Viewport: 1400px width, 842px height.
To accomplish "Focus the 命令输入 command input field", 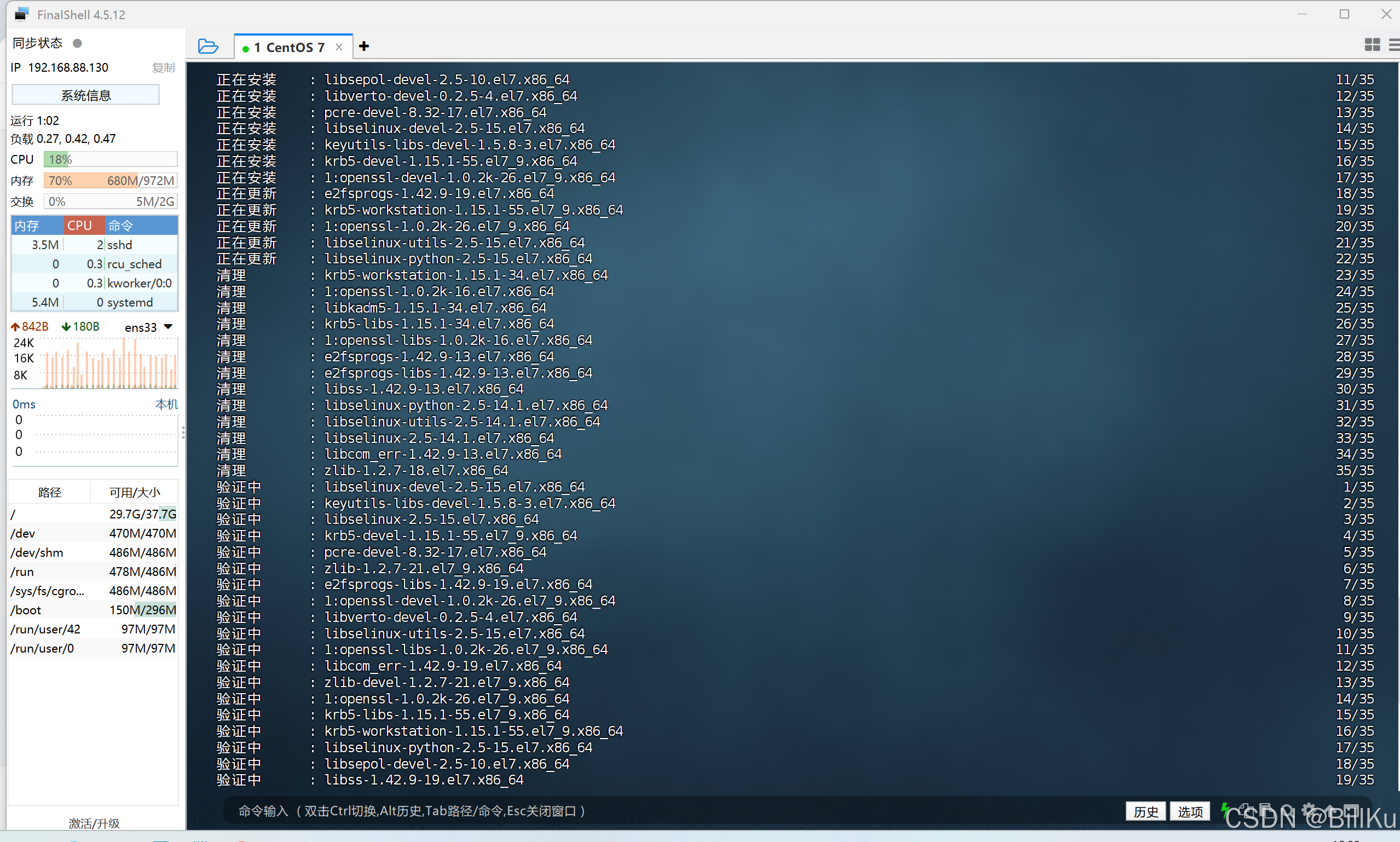I will (x=672, y=811).
